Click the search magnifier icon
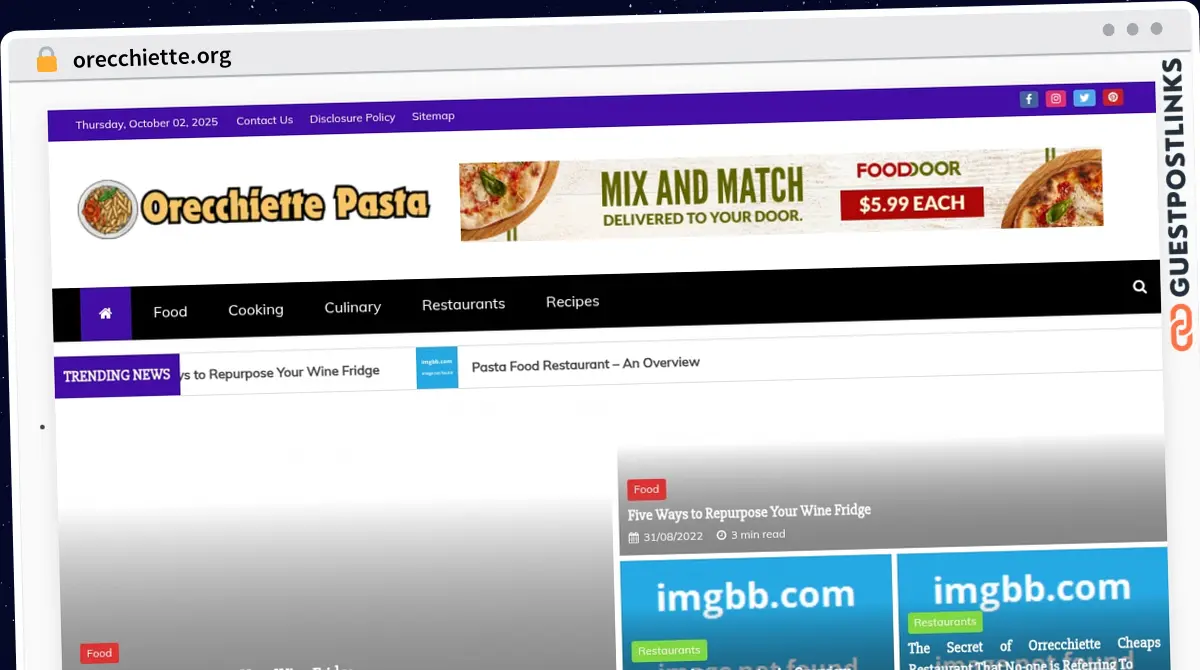The image size is (1200, 670). point(1140,287)
